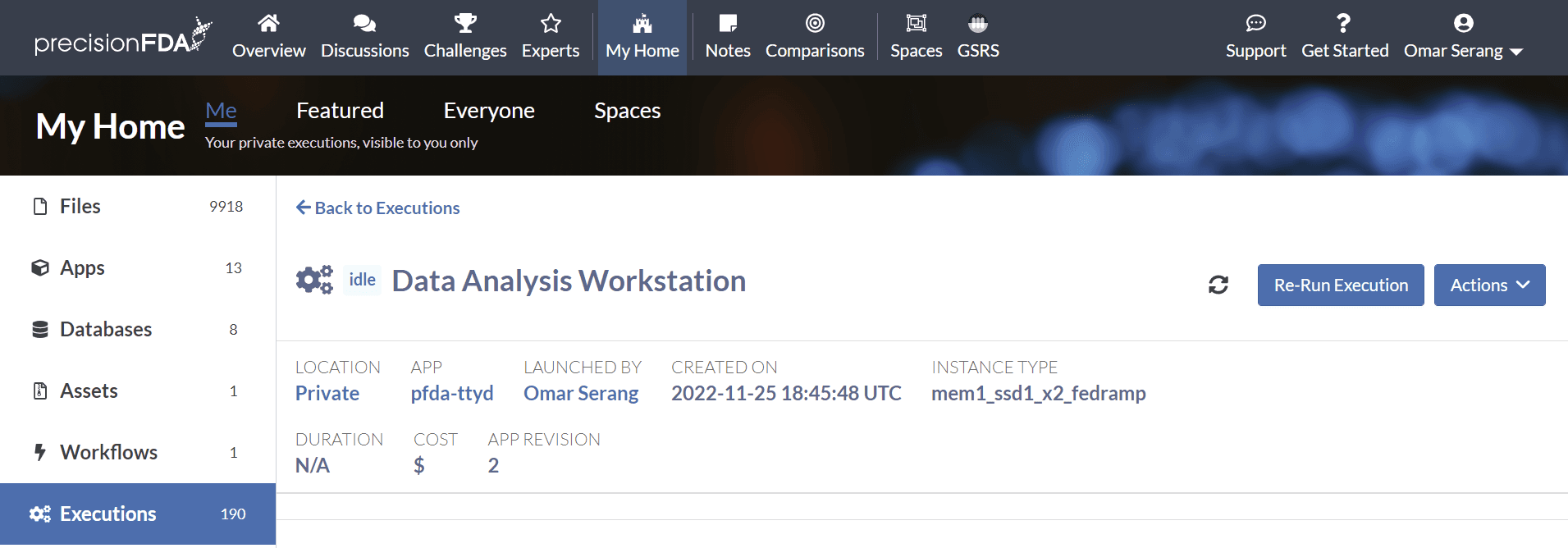
Task: Open Databases in the sidebar
Action: tap(106, 330)
